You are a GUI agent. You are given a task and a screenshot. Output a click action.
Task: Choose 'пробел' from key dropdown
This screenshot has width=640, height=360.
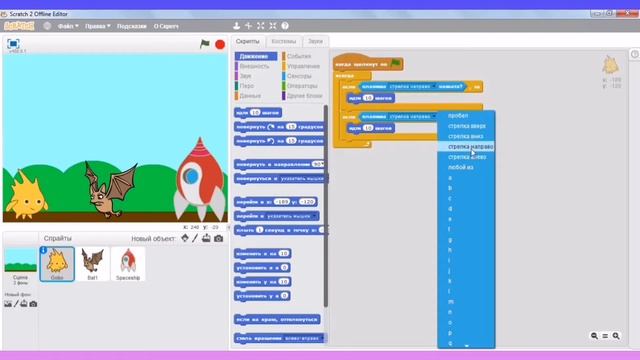tap(466, 116)
